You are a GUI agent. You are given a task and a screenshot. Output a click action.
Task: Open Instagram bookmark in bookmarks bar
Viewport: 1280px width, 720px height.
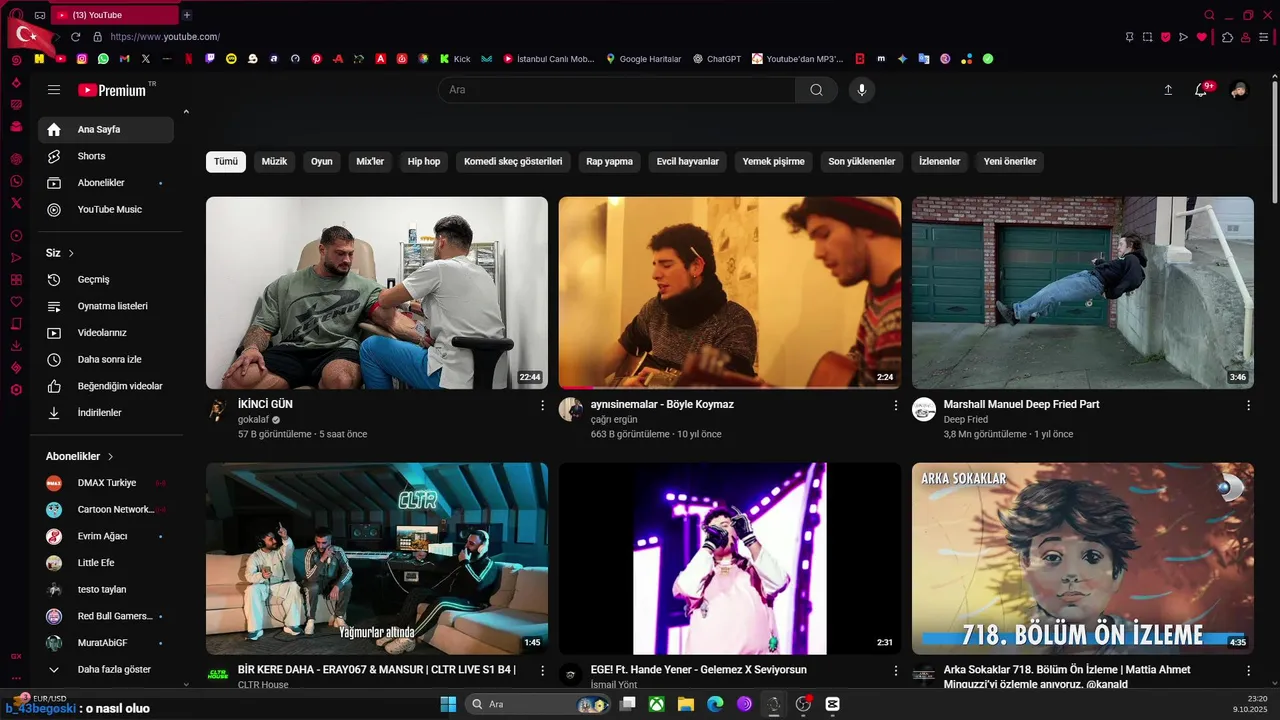click(82, 59)
